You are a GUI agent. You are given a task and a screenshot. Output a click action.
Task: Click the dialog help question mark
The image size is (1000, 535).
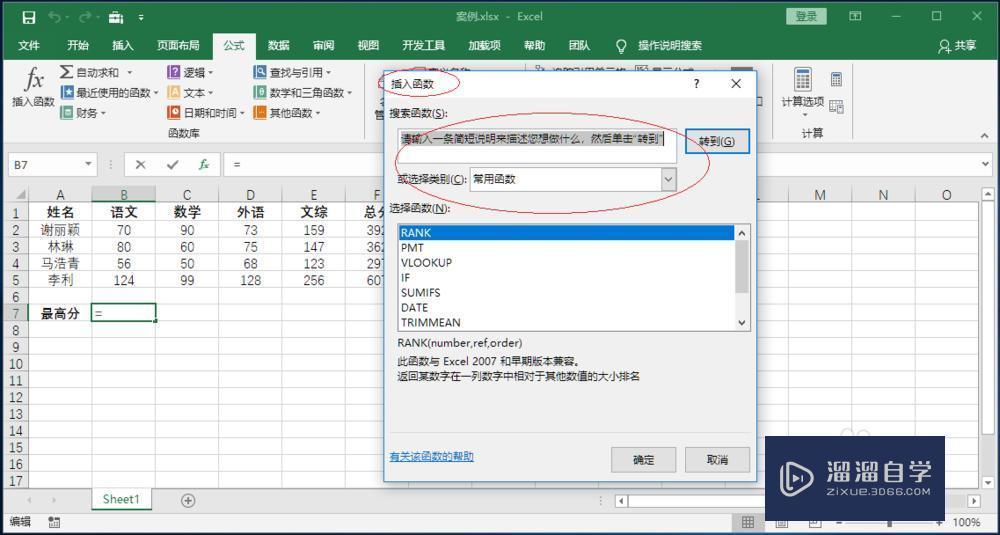pyautogui.click(x=696, y=84)
